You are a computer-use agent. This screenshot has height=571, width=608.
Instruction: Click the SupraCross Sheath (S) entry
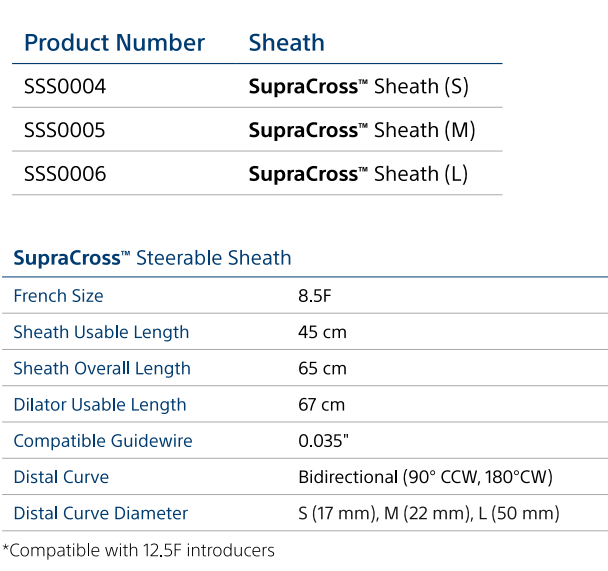[x=358, y=87]
